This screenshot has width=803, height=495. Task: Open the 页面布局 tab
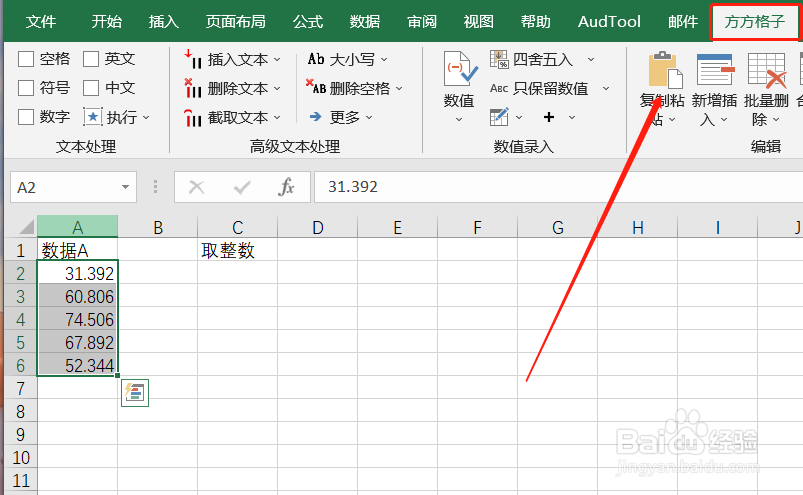[x=236, y=21]
